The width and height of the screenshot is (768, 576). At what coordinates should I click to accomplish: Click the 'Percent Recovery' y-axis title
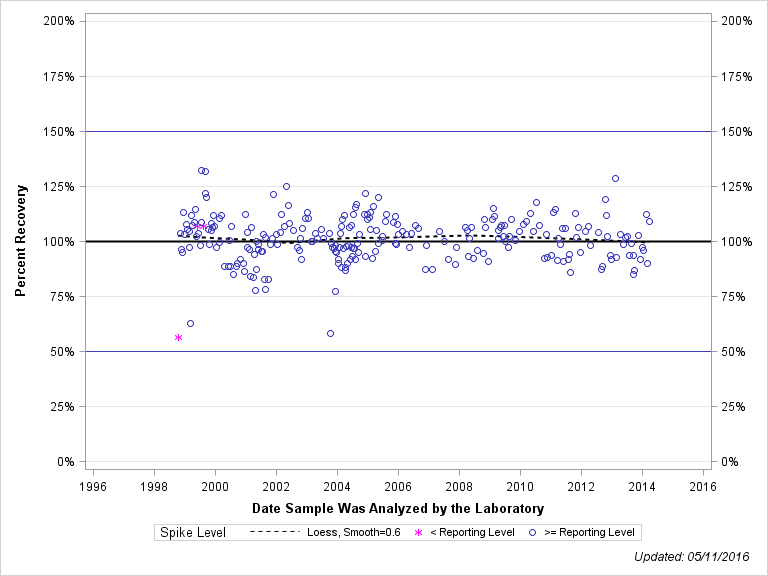click(21, 240)
